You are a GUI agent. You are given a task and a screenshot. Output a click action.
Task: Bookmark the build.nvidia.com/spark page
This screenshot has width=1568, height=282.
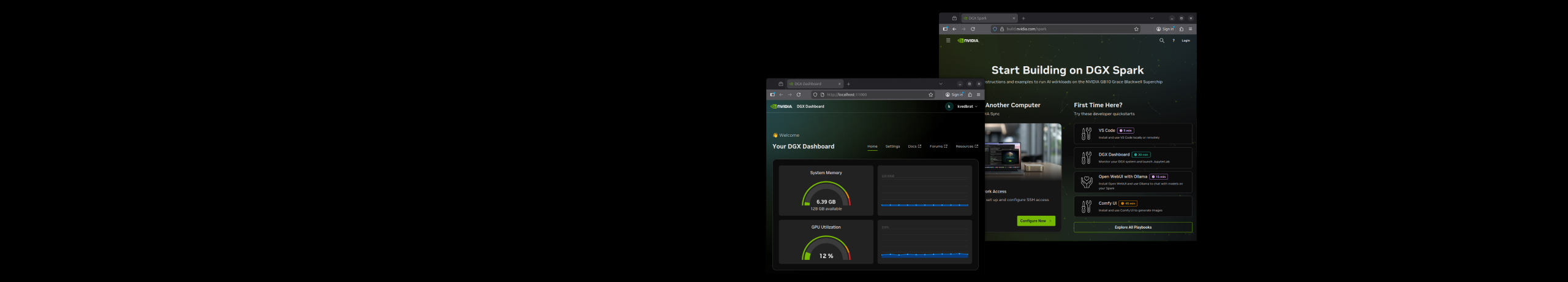pos(1136,29)
